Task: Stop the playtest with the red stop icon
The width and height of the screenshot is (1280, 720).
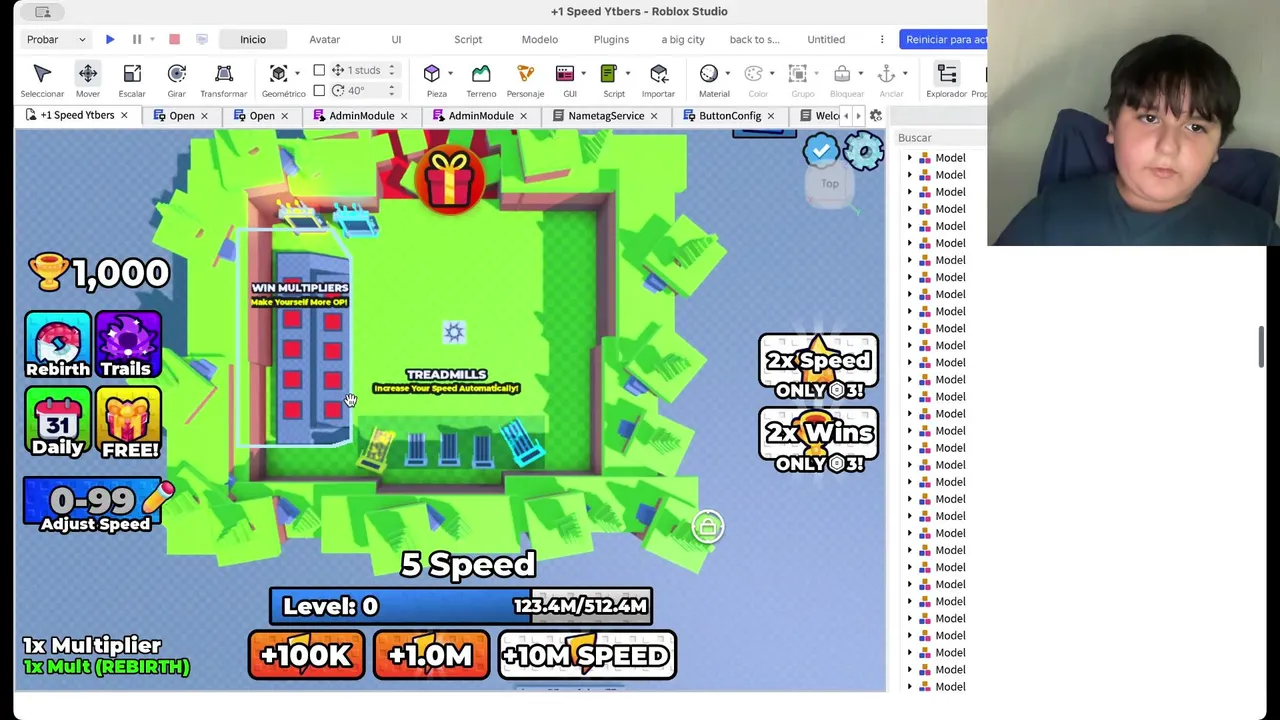Action: (x=174, y=39)
